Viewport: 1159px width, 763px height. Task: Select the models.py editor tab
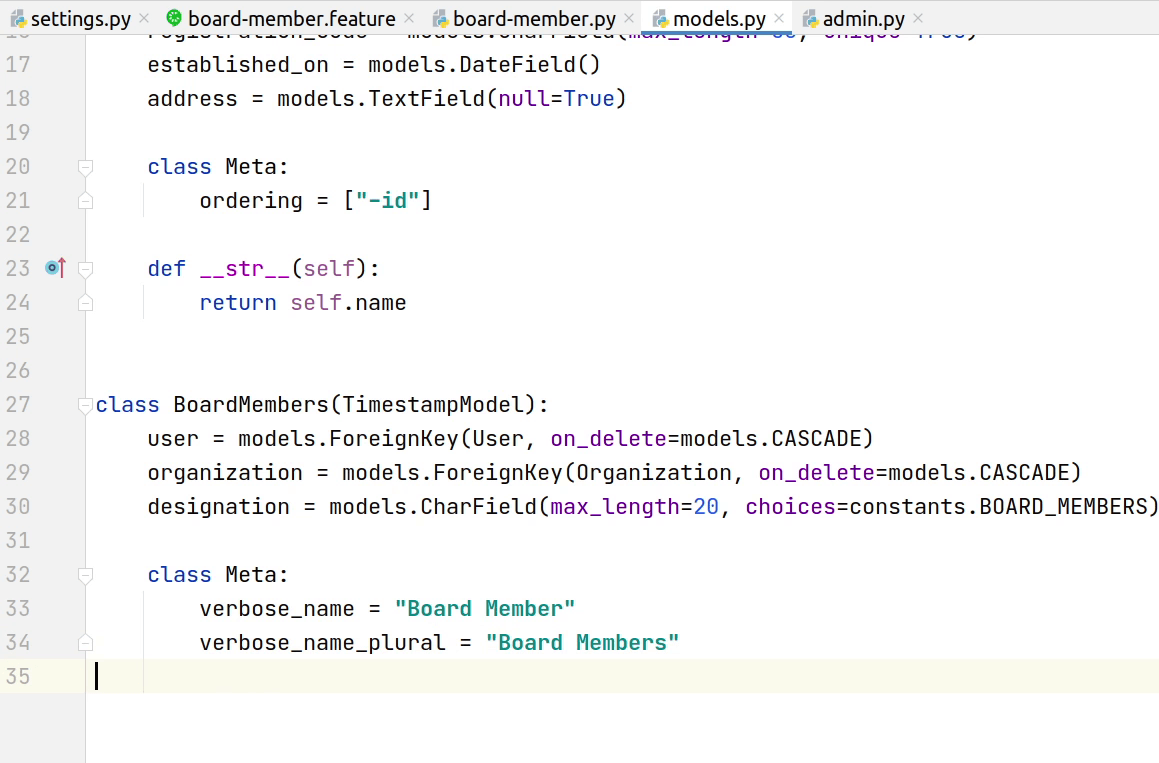click(x=718, y=18)
